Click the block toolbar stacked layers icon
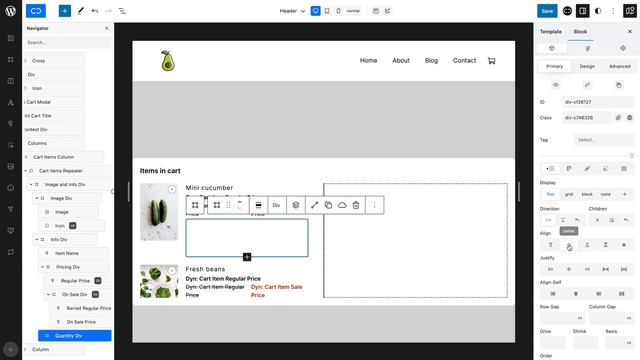640x360 pixels. [x=296, y=205]
